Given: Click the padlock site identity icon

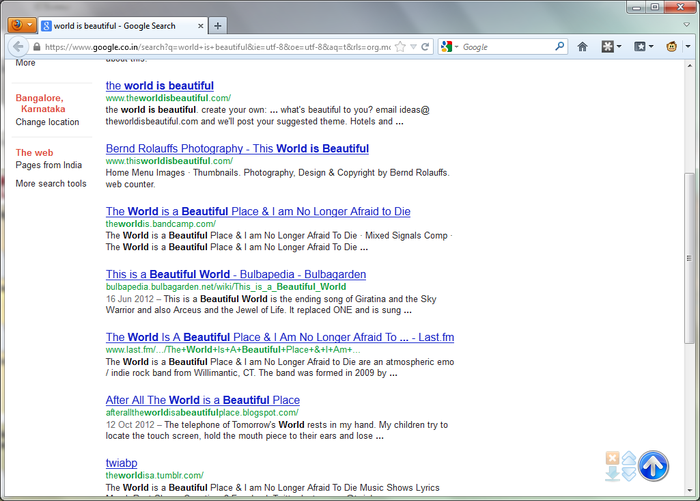Looking at the screenshot, I should point(37,47).
